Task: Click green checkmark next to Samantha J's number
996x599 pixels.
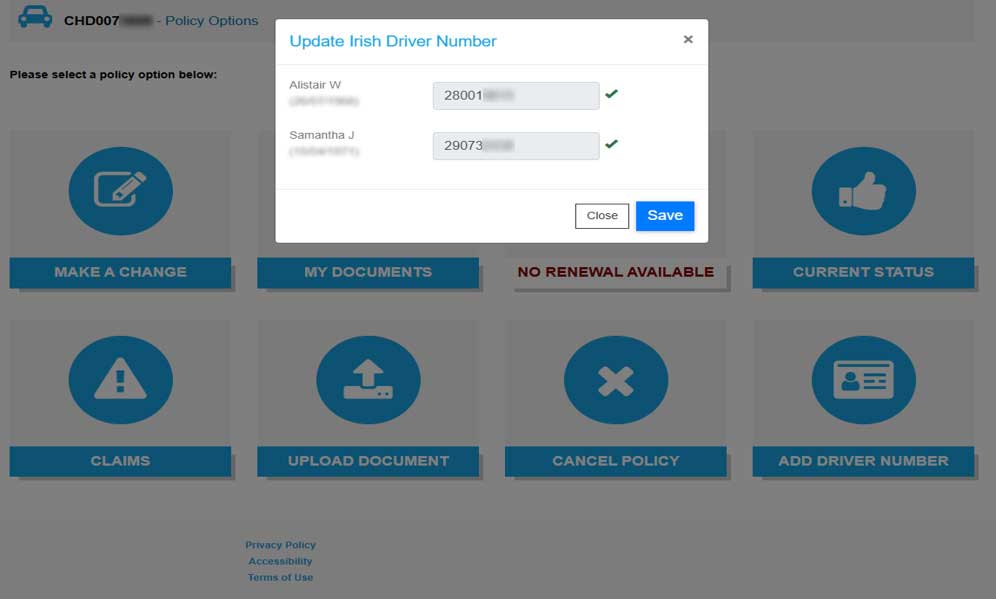Action: point(611,144)
